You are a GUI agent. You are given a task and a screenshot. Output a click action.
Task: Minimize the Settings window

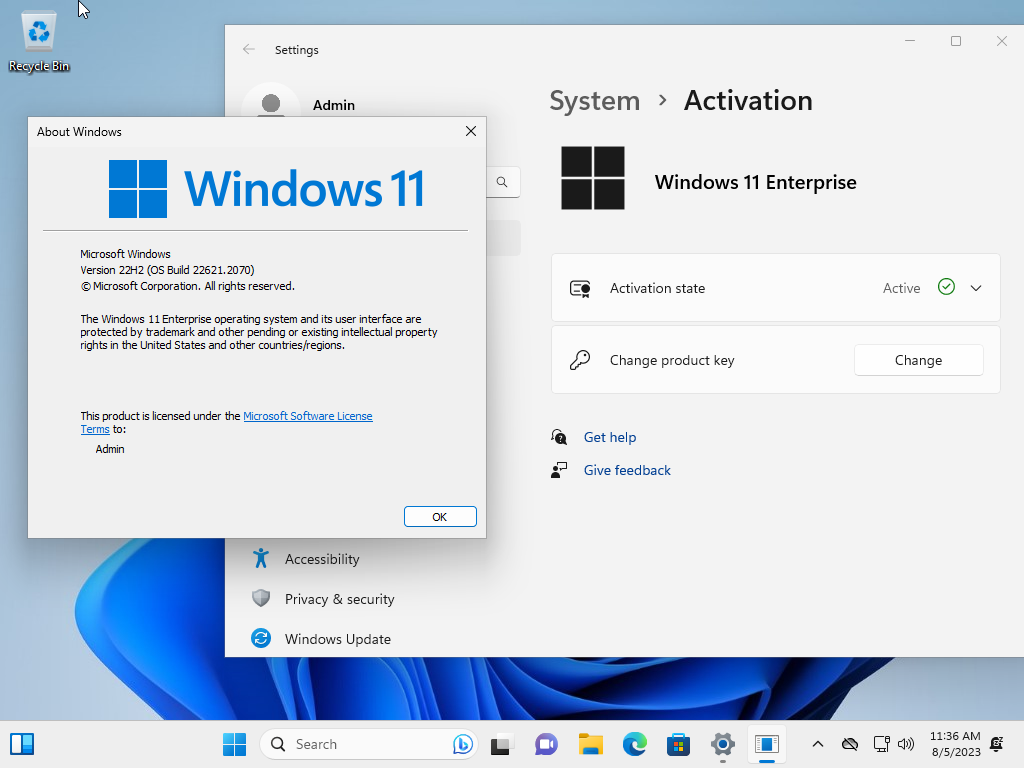(910, 41)
